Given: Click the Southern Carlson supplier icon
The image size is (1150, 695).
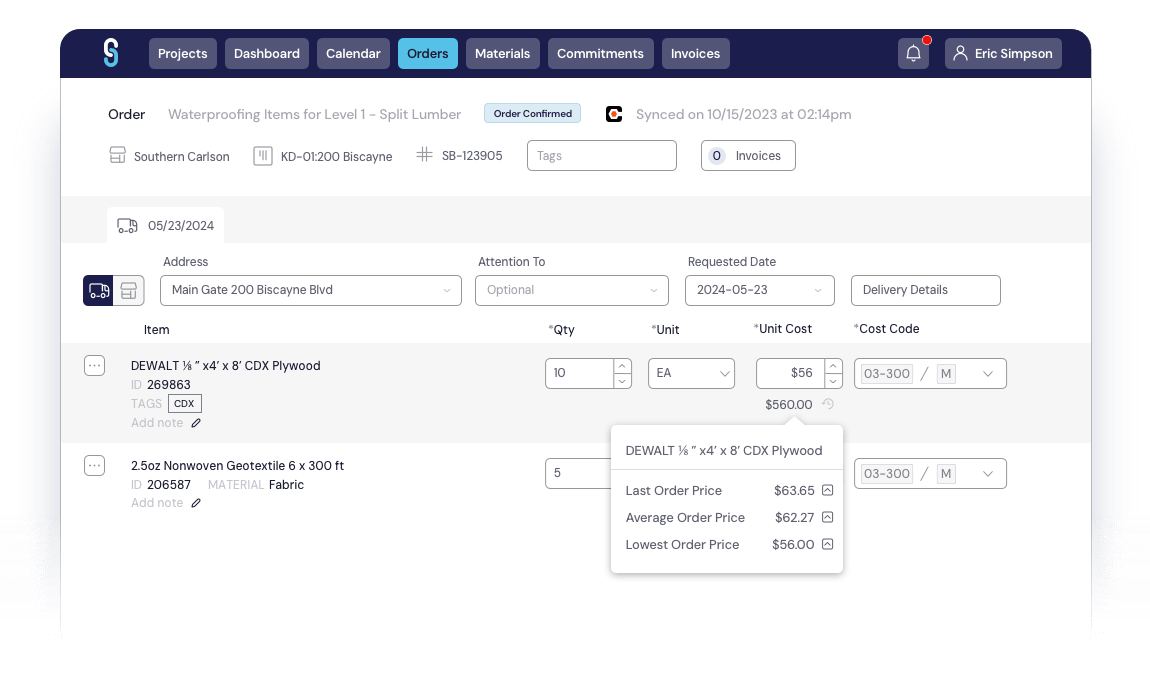Looking at the screenshot, I should pos(117,156).
